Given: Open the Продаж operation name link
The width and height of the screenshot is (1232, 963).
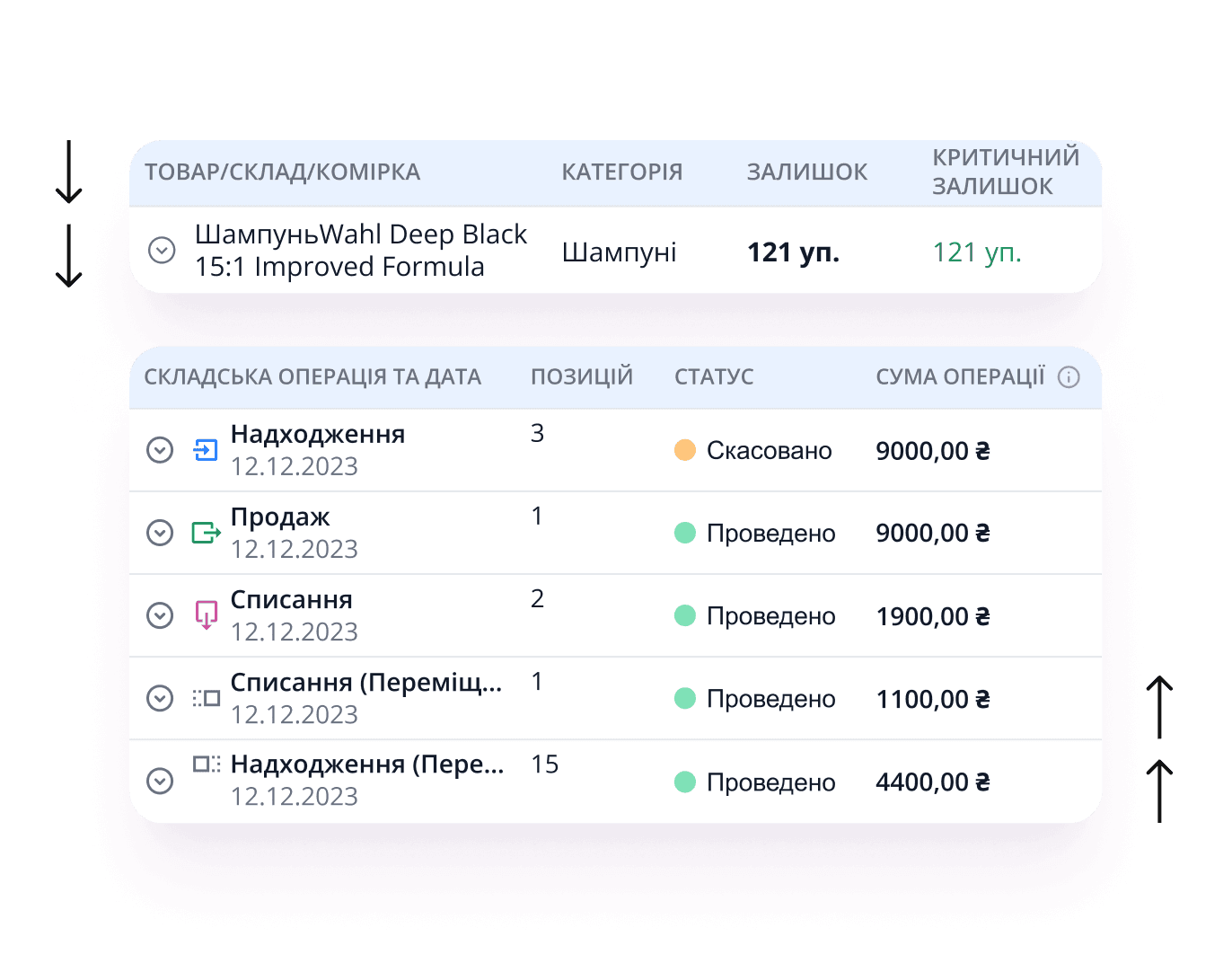Looking at the screenshot, I should pos(280,517).
